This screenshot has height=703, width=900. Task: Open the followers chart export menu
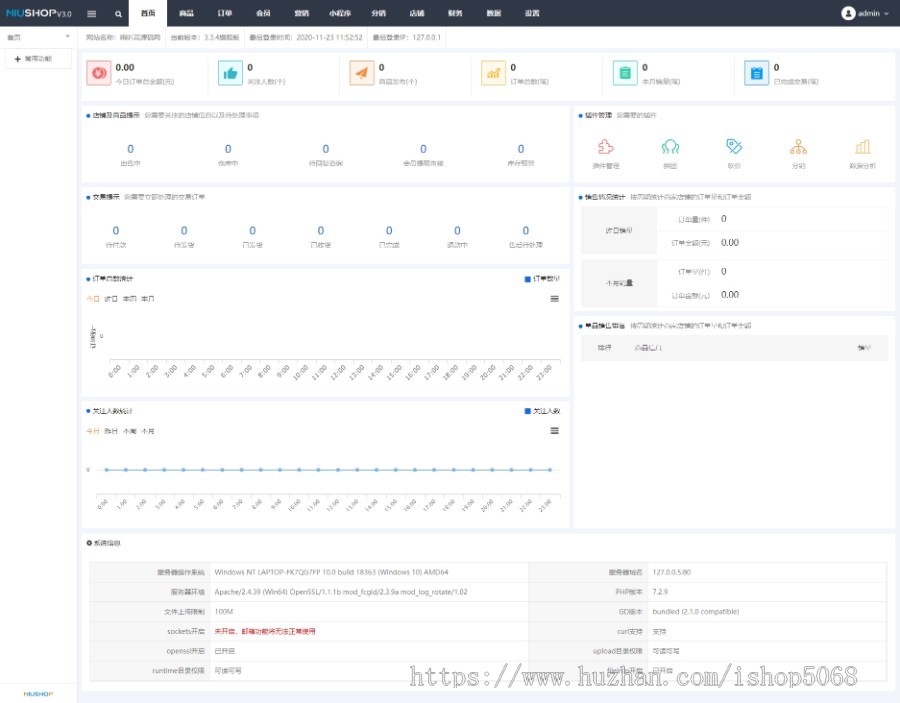555,431
